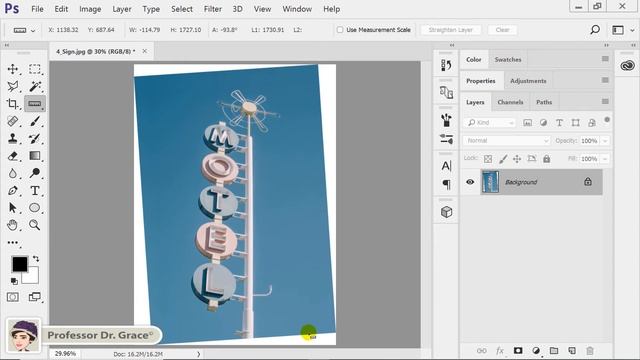
Task: Select the Healing Brush tool
Action: [x=13, y=121]
